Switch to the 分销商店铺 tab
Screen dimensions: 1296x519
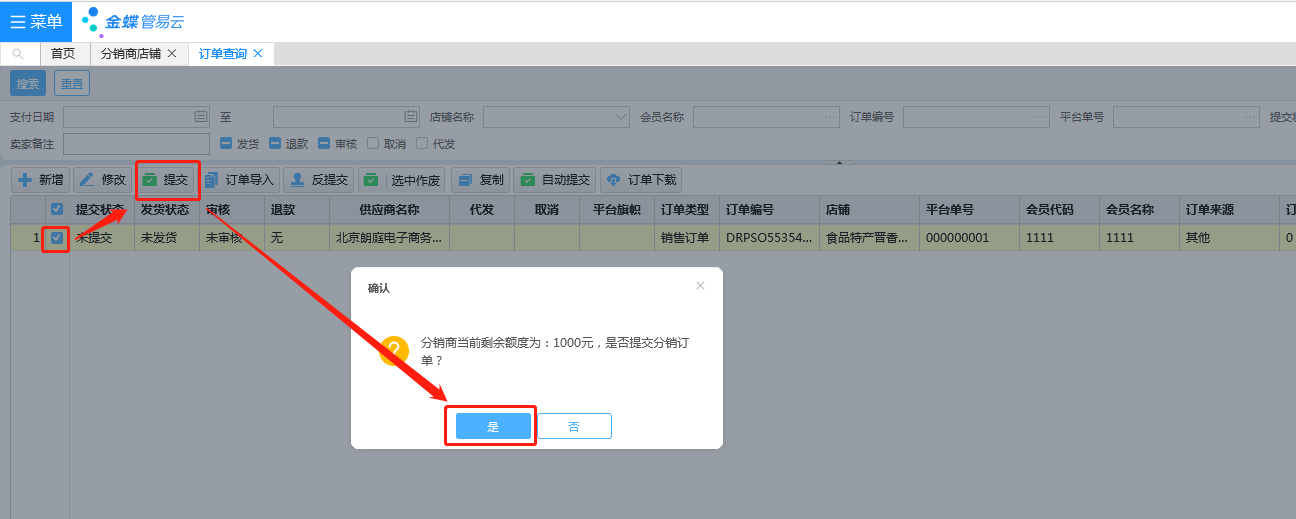tap(131, 54)
